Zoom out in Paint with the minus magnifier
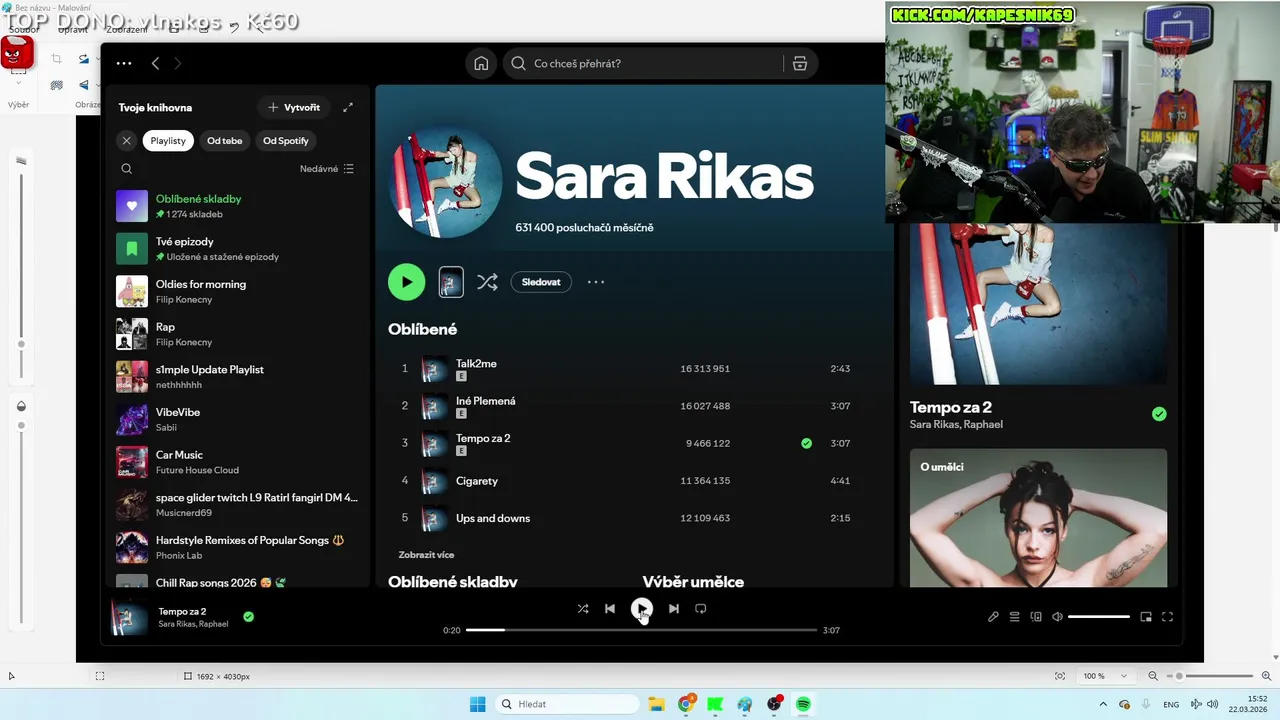This screenshot has height=720, width=1280. [x=1153, y=676]
